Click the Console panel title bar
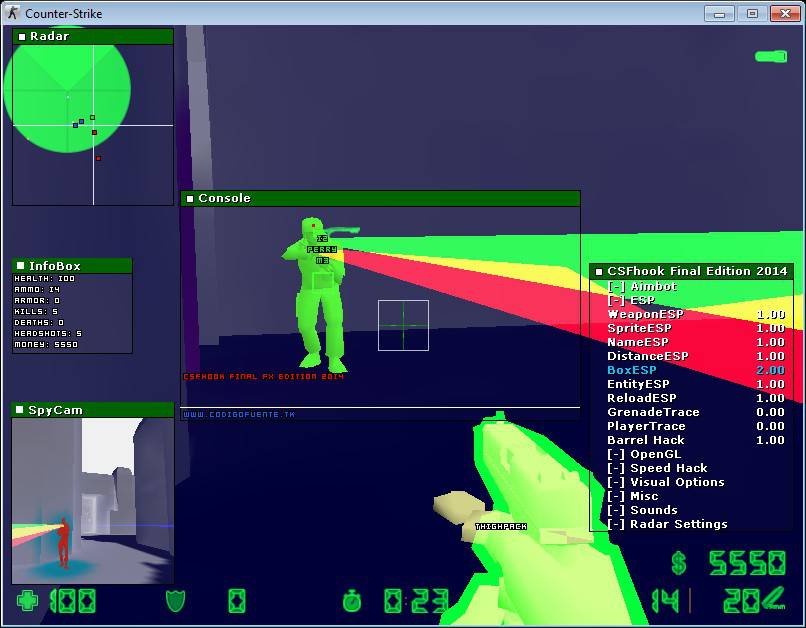806x628 pixels. (380, 198)
